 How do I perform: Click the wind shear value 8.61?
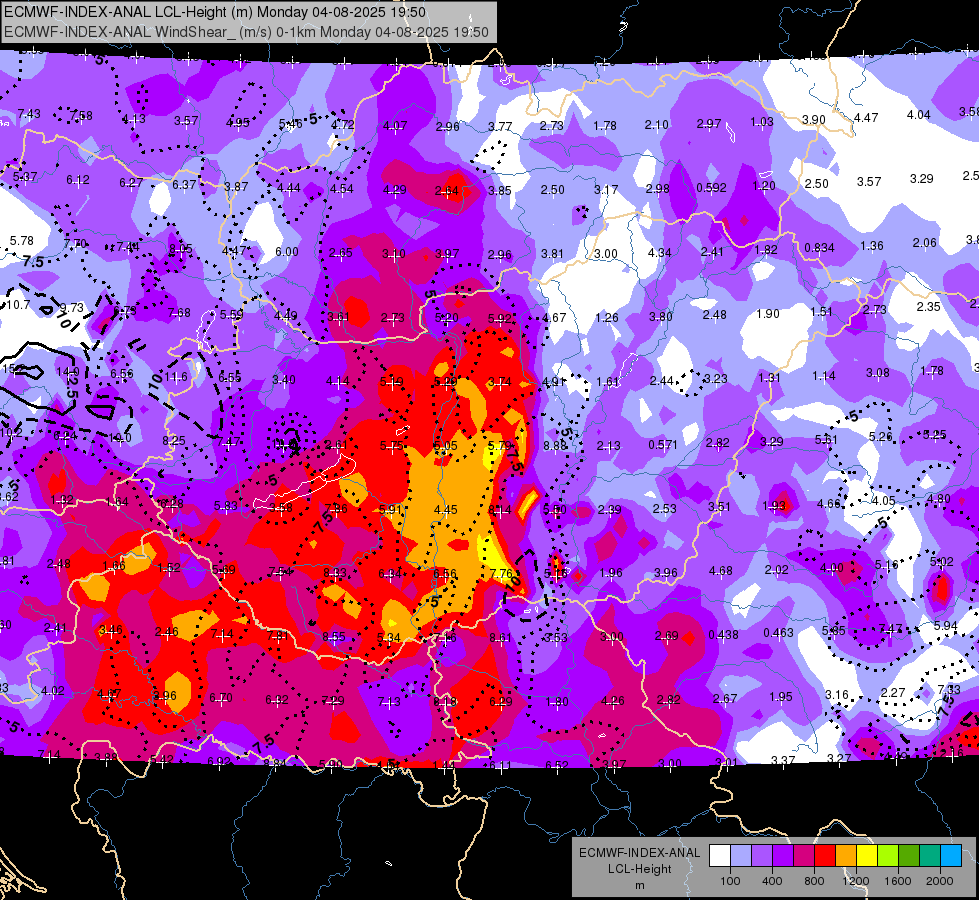click(x=501, y=638)
